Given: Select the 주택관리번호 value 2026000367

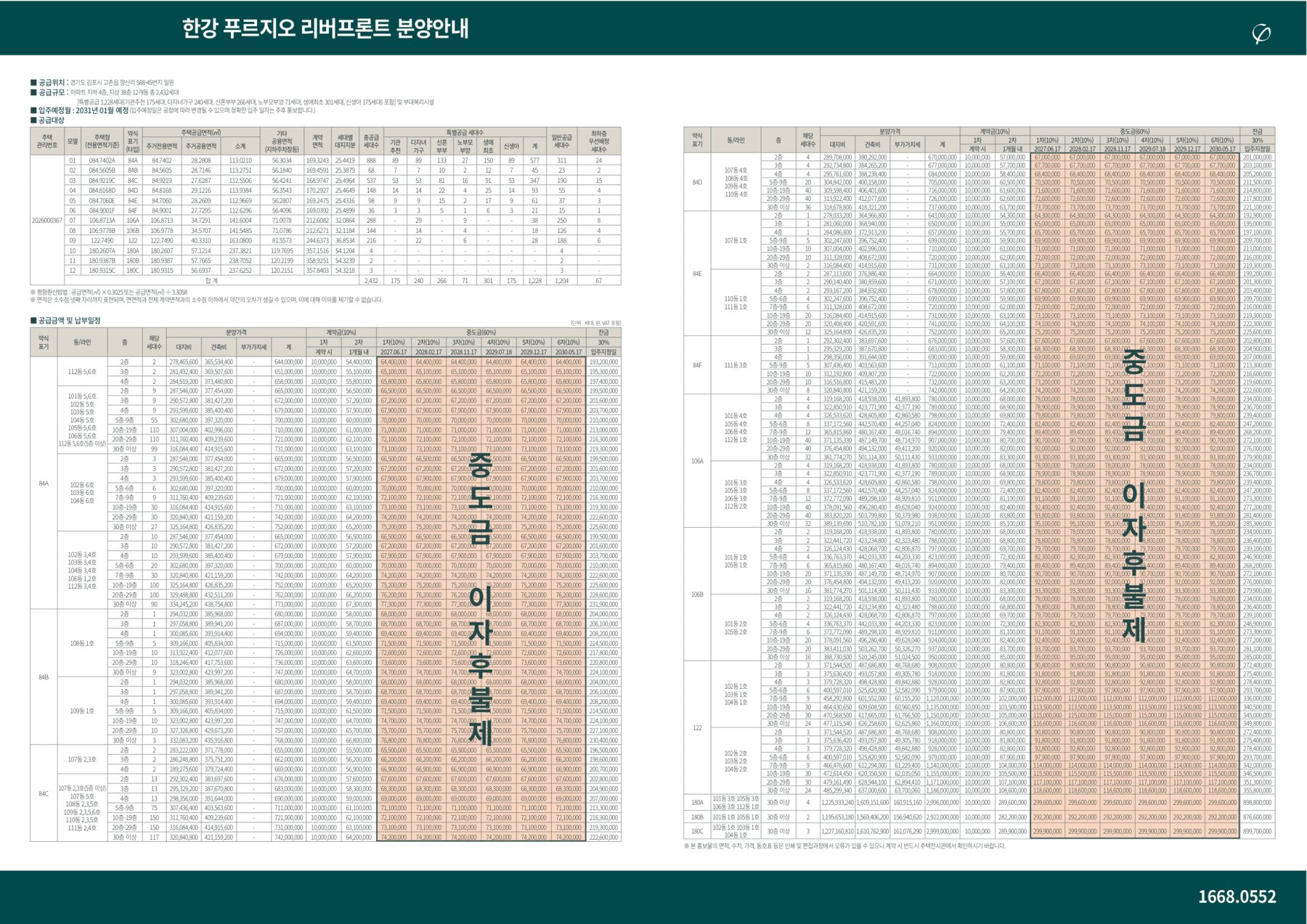Looking at the screenshot, I should click(47, 220).
